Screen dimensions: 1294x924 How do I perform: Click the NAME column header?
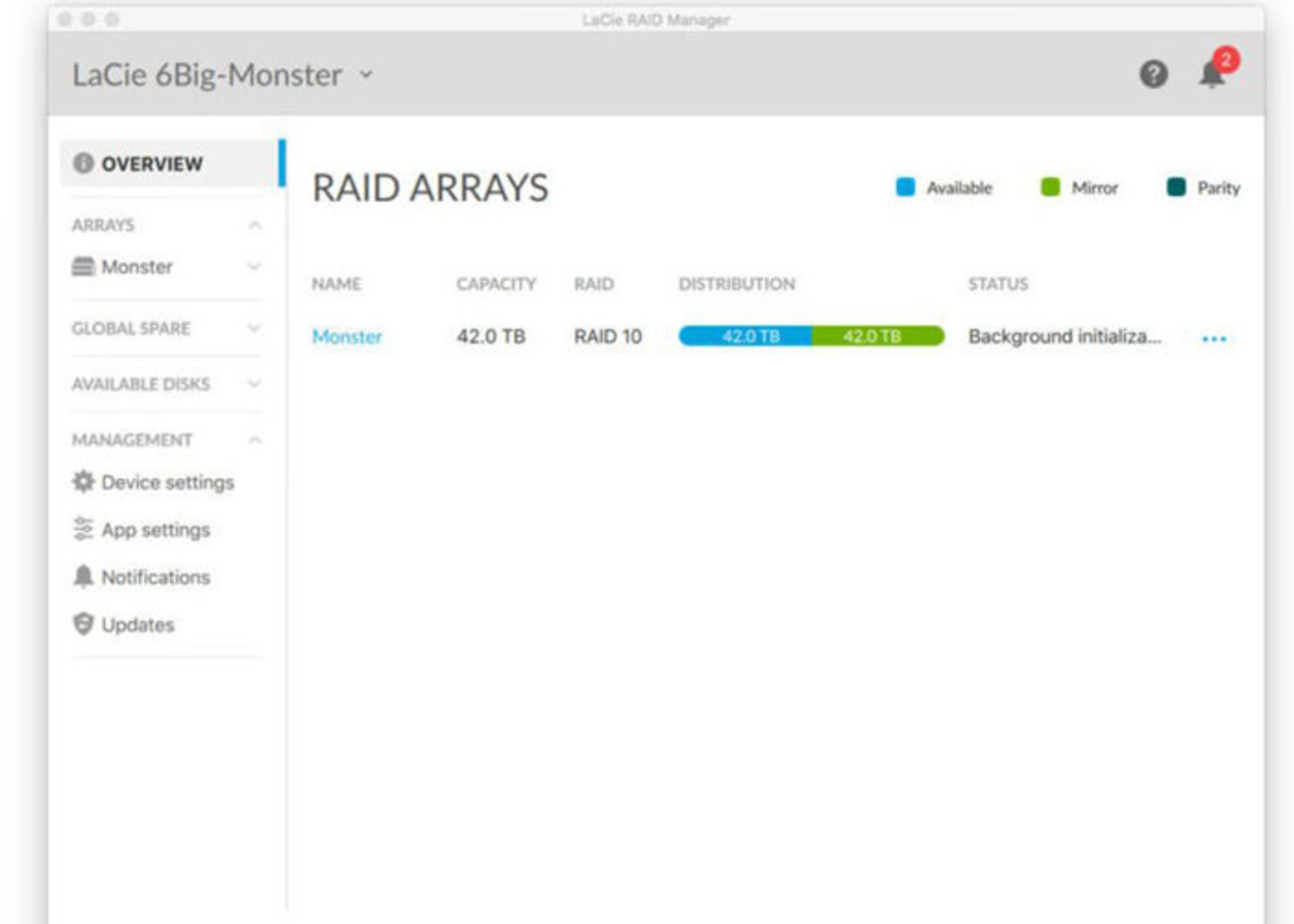[336, 284]
